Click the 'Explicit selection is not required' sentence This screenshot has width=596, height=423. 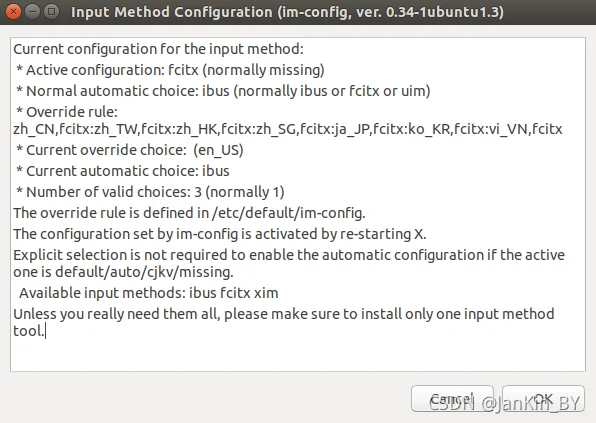click(x=289, y=263)
